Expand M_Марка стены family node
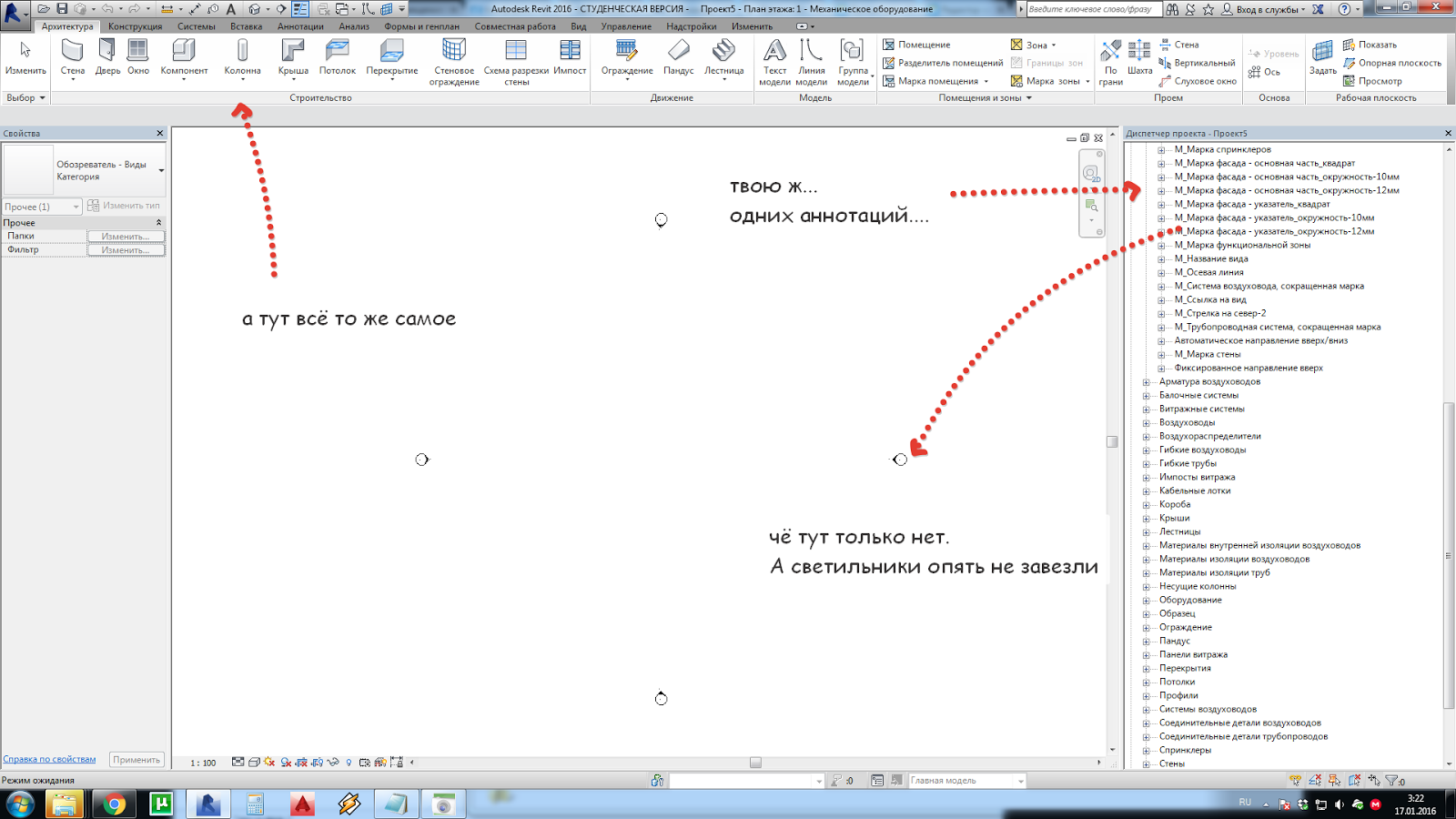The image size is (1456, 819). [1161, 355]
